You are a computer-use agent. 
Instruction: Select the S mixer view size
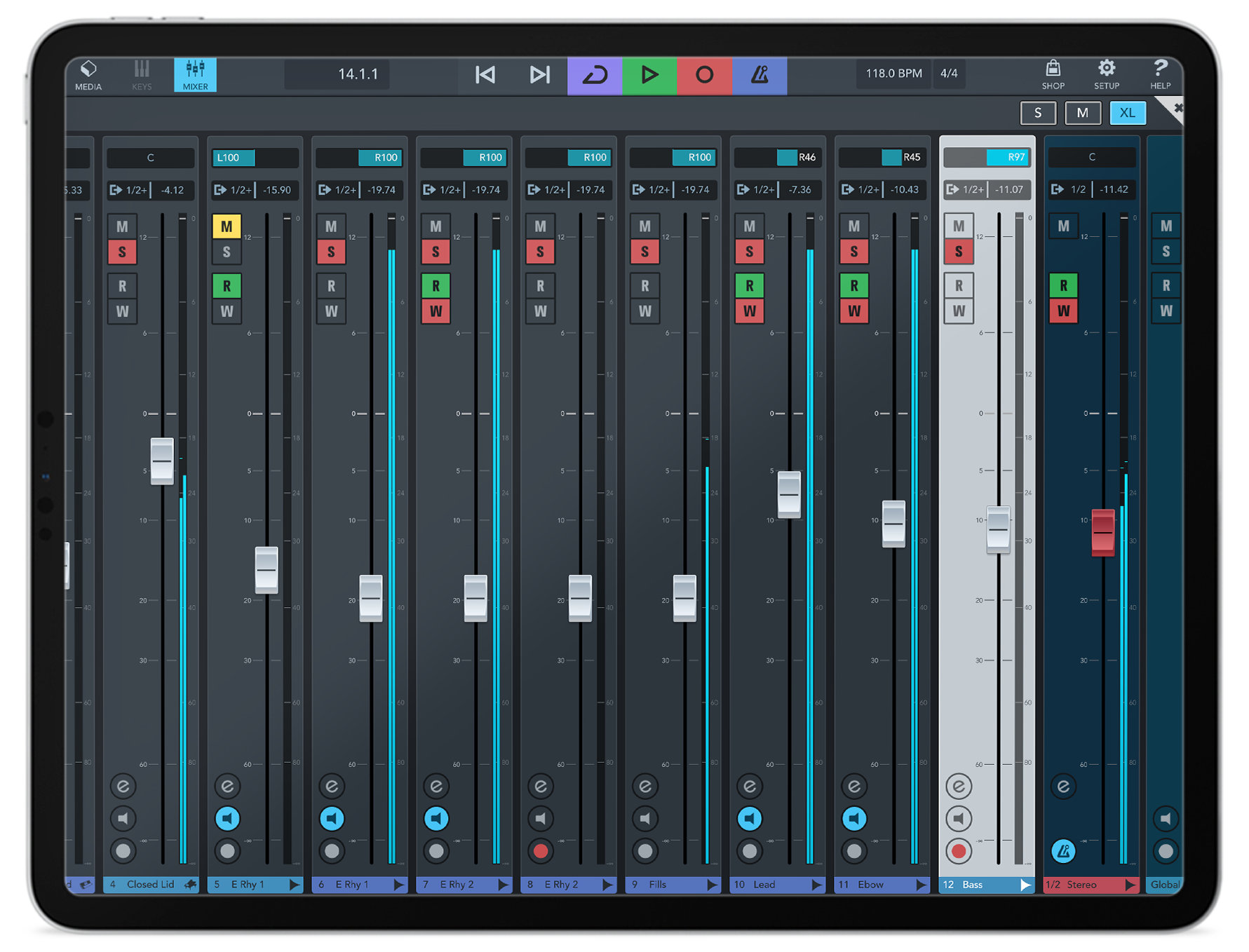pos(1038,113)
